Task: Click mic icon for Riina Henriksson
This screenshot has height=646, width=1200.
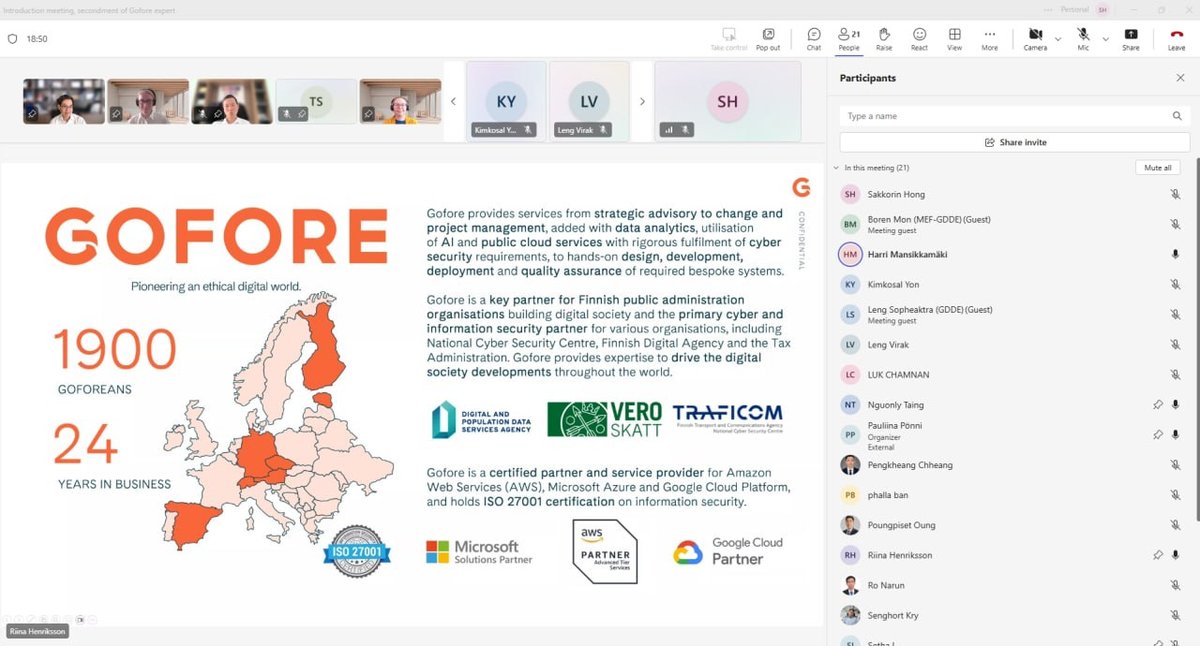Action: 1175,555
